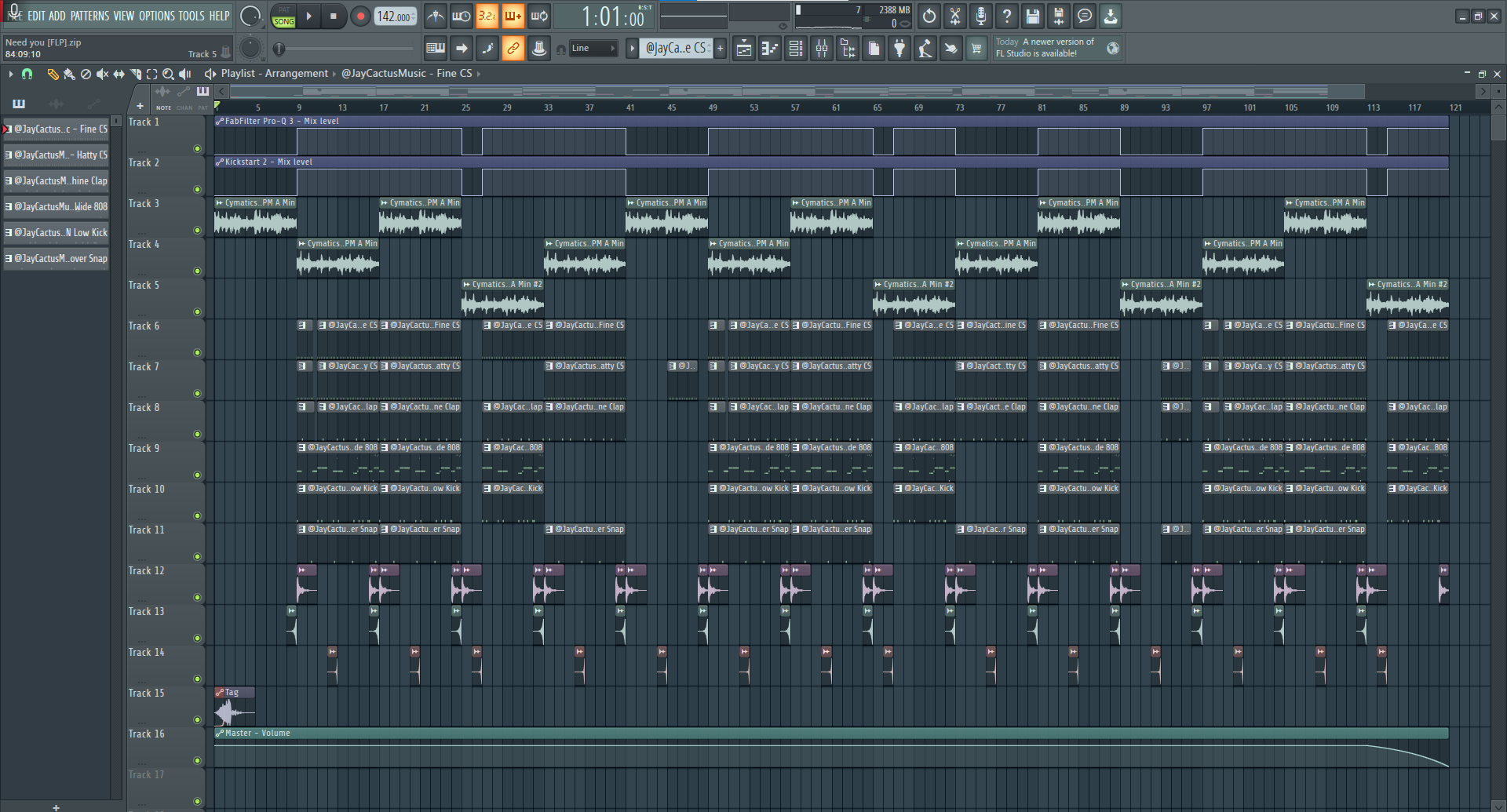The width and height of the screenshot is (1507, 812).
Task: Open the Browser panel button
Action: [848, 49]
